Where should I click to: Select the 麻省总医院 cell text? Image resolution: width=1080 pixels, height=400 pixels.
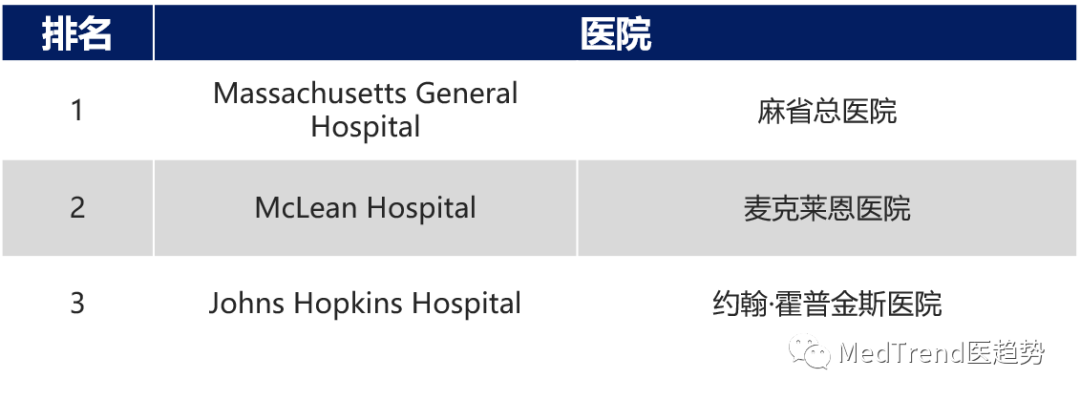tap(827, 111)
